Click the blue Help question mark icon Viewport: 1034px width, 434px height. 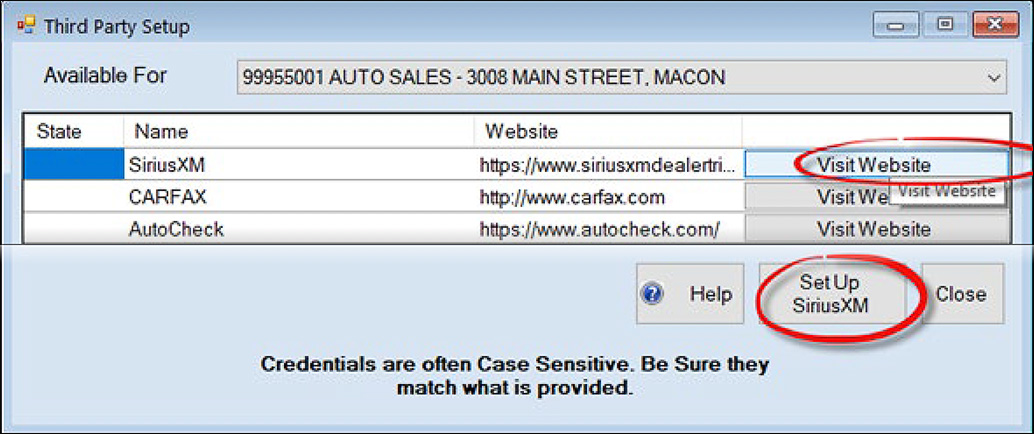click(652, 294)
